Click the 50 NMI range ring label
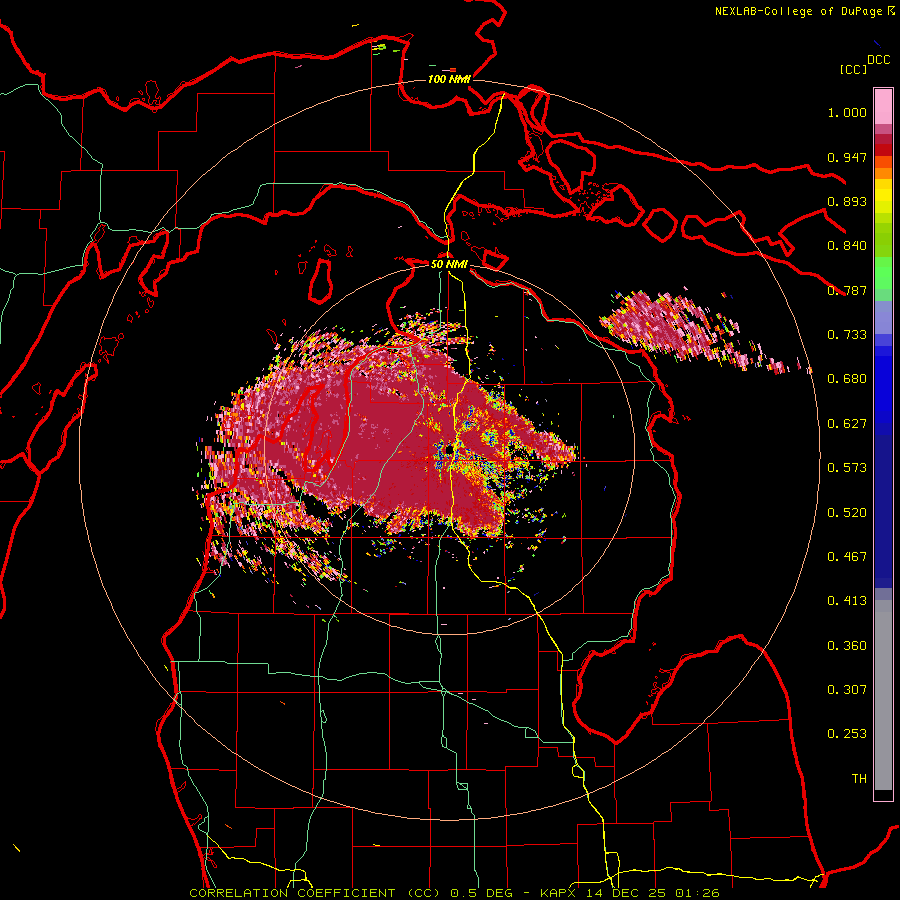The image size is (900, 900). pyautogui.click(x=449, y=264)
